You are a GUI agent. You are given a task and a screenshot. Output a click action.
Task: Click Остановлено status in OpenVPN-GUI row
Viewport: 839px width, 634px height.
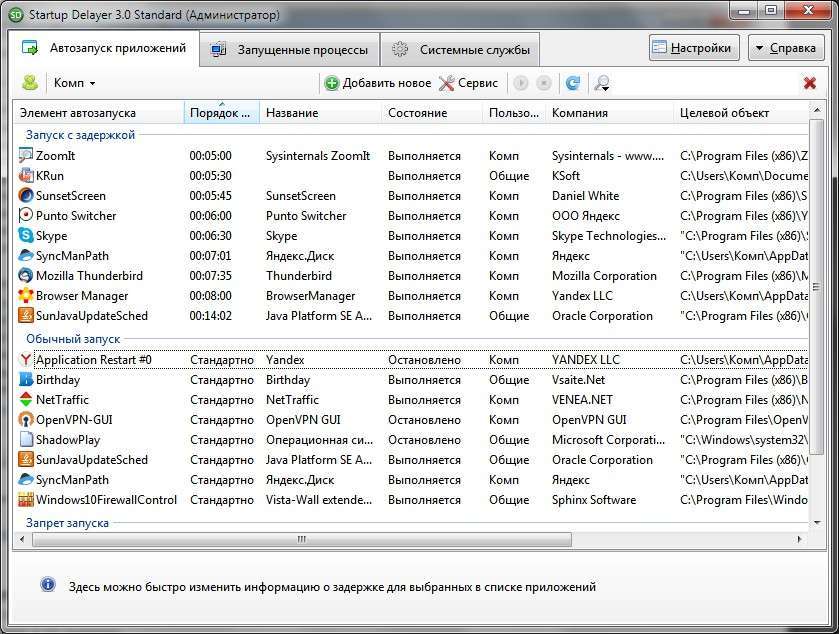(x=424, y=420)
